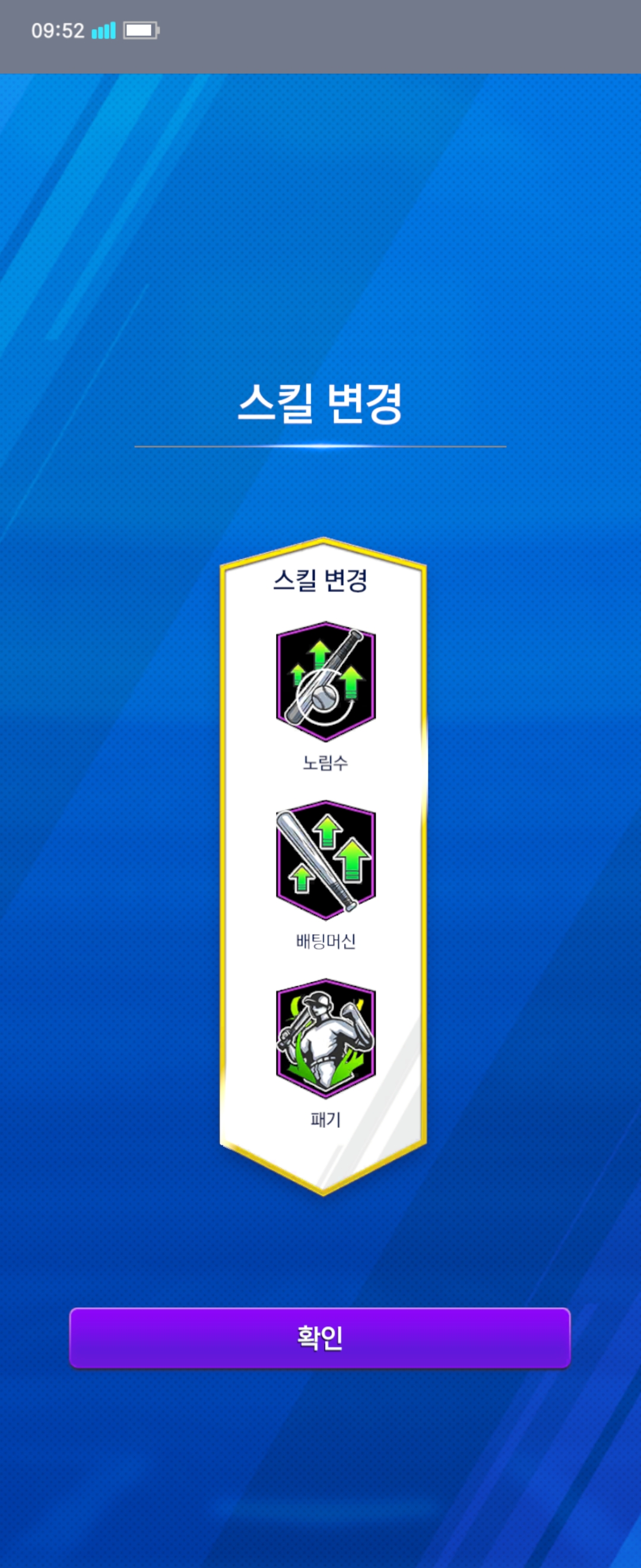The image size is (641, 1568).
Task: Click the 배팅머신 skill name label
Action: [x=325, y=941]
